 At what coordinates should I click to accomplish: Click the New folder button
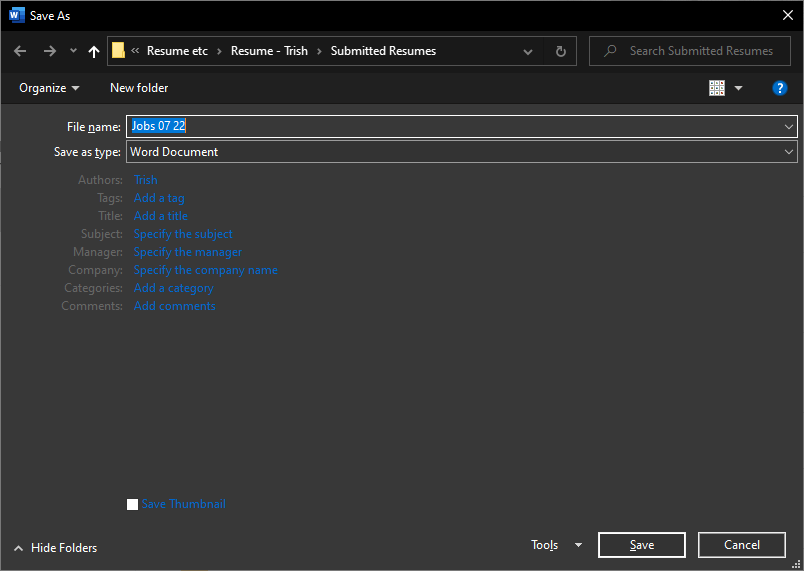139,88
